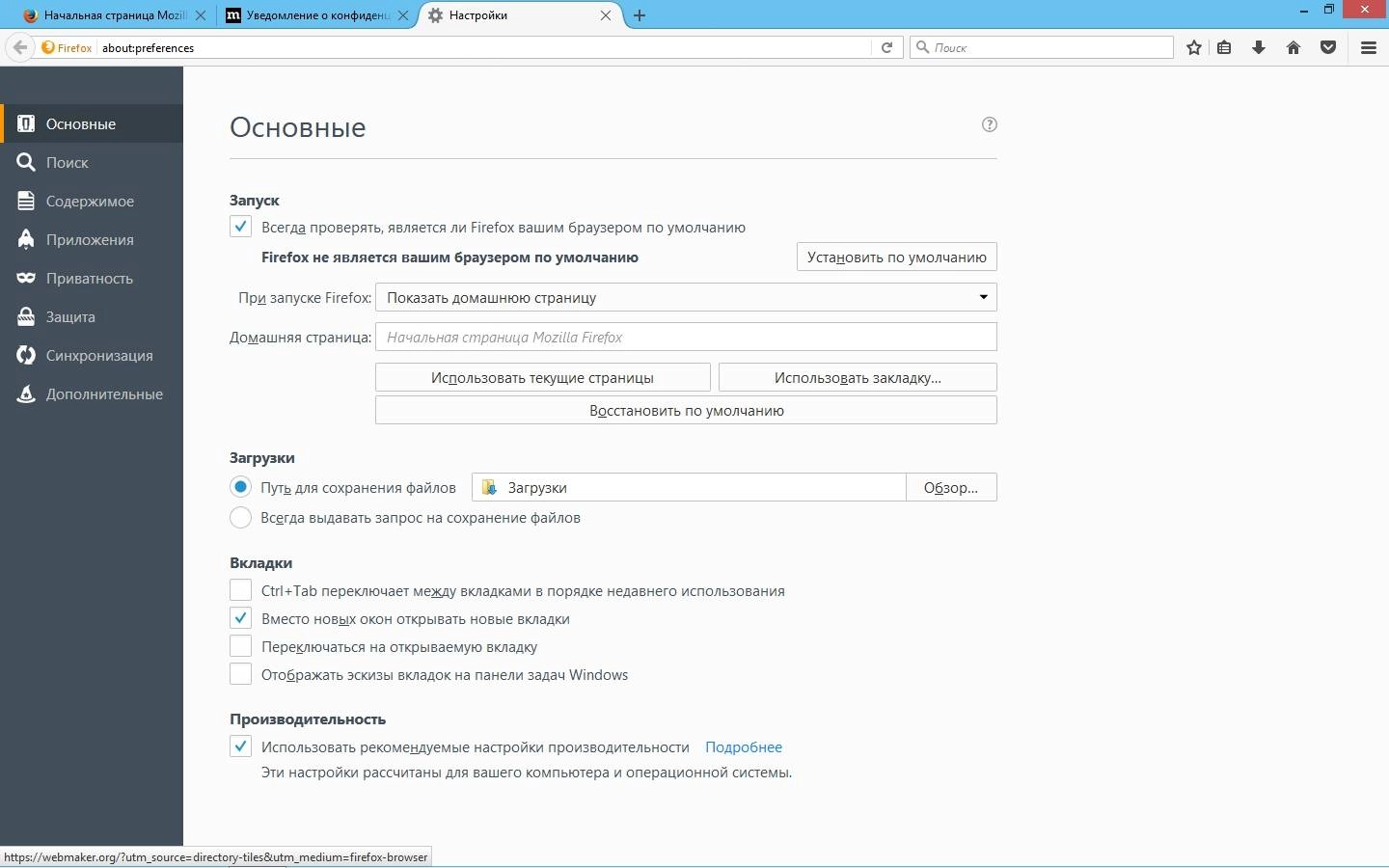Image resolution: width=1389 pixels, height=868 pixels.
Task: Click the search magnifier icon in search box
Action: tap(922, 47)
